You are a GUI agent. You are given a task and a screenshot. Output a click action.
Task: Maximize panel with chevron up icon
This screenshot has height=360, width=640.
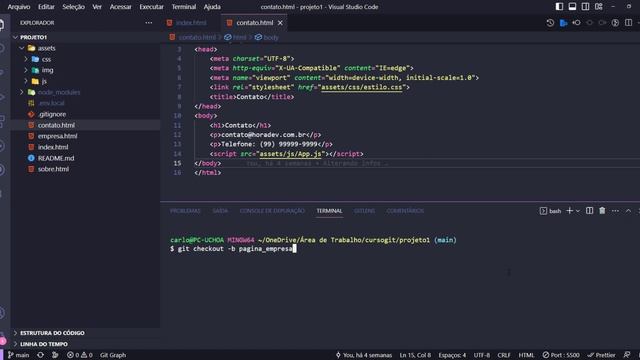click(628, 211)
